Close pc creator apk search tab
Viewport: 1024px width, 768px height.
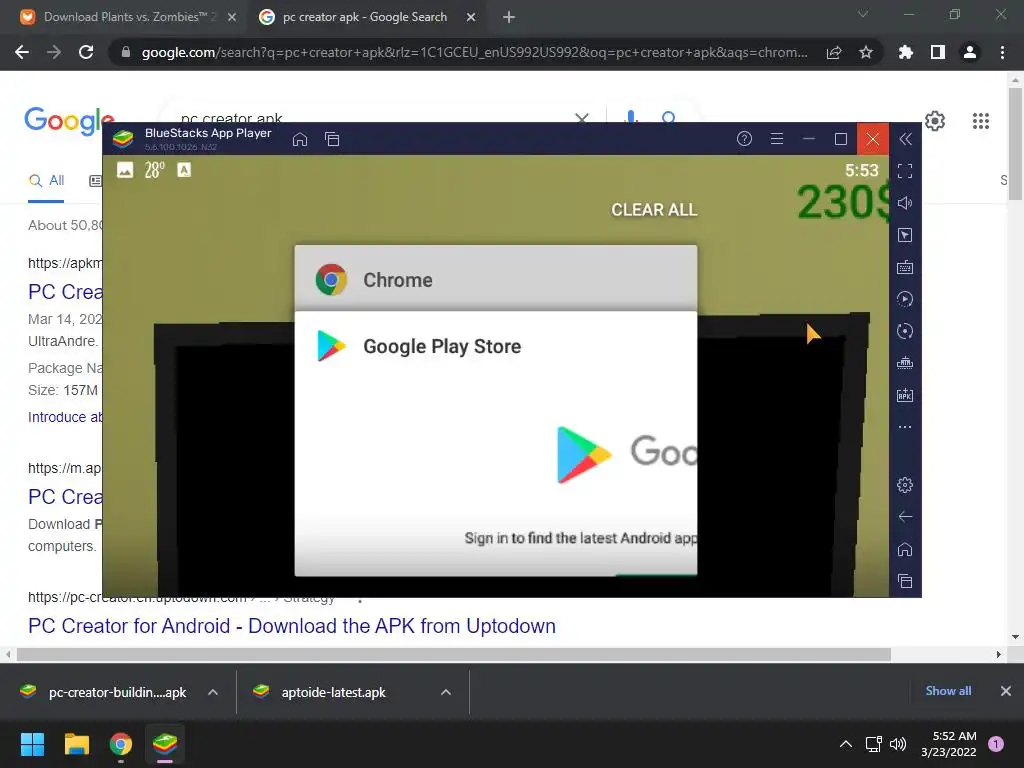(471, 17)
